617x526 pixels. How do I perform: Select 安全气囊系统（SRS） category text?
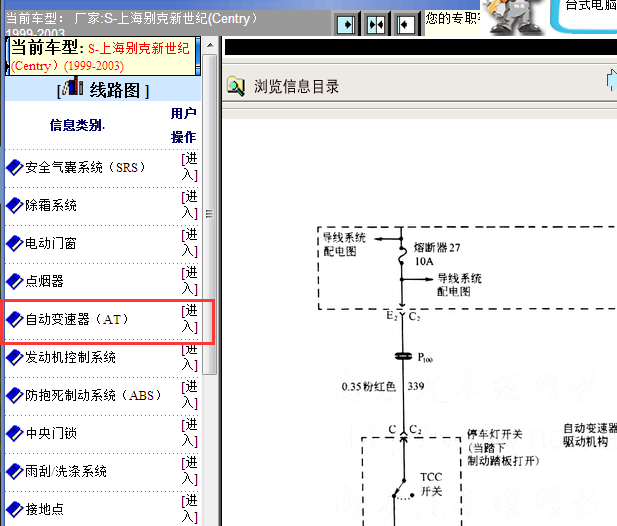85,168
